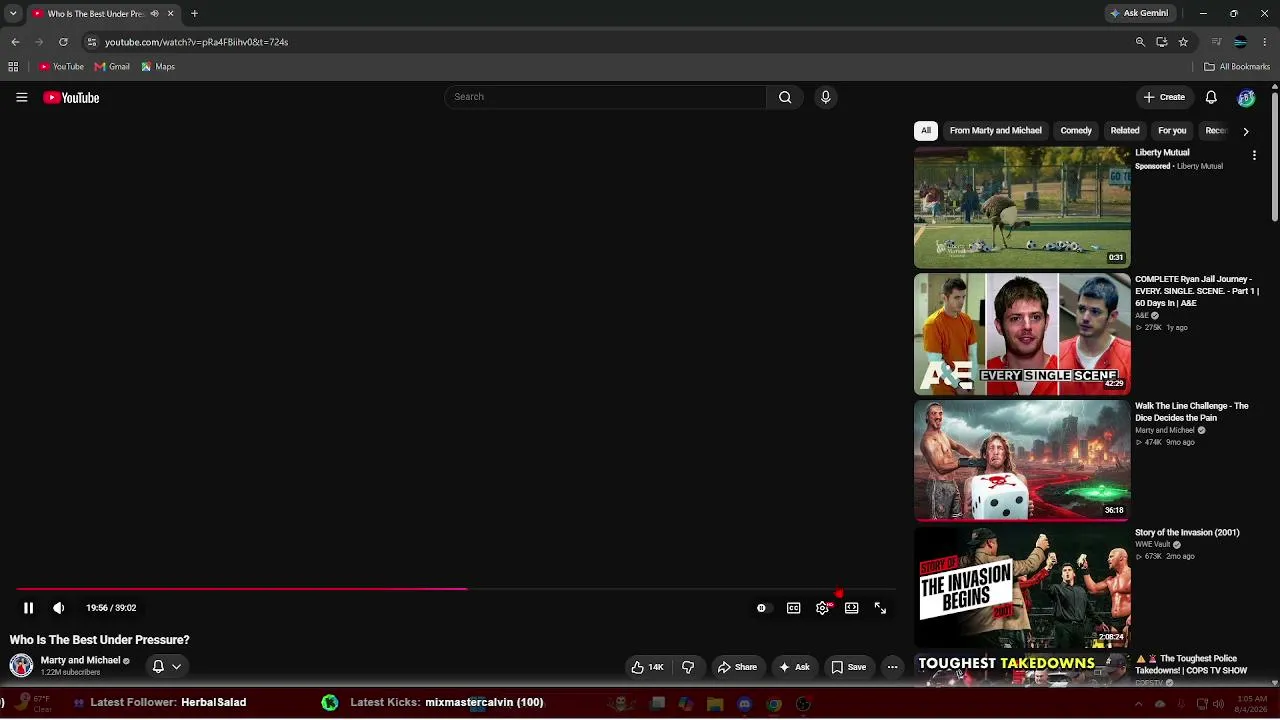Select the All filter chip
Screen dimensions: 1280x720
[926, 131]
